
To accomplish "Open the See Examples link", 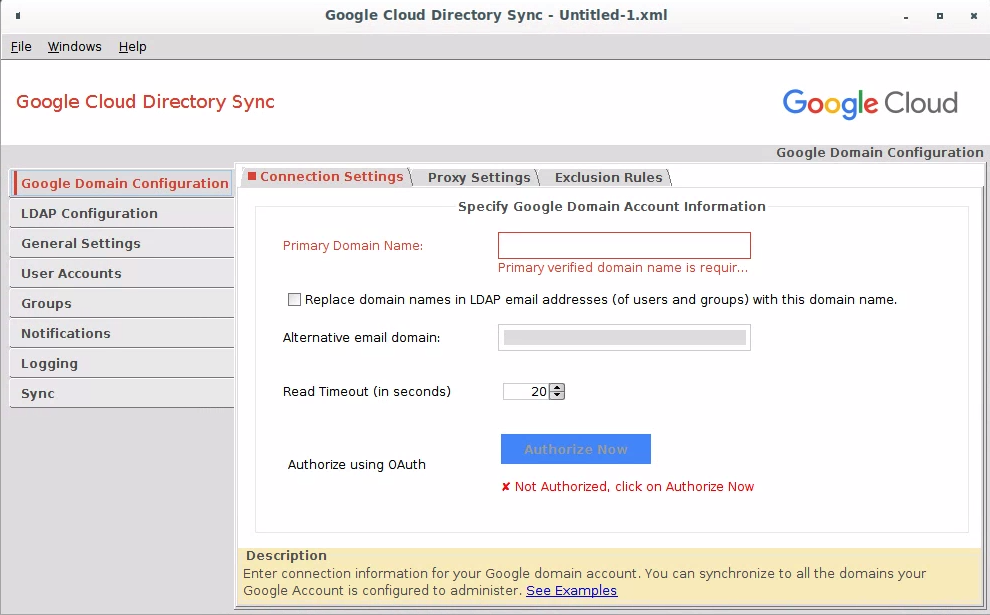I will pyautogui.click(x=571, y=590).
